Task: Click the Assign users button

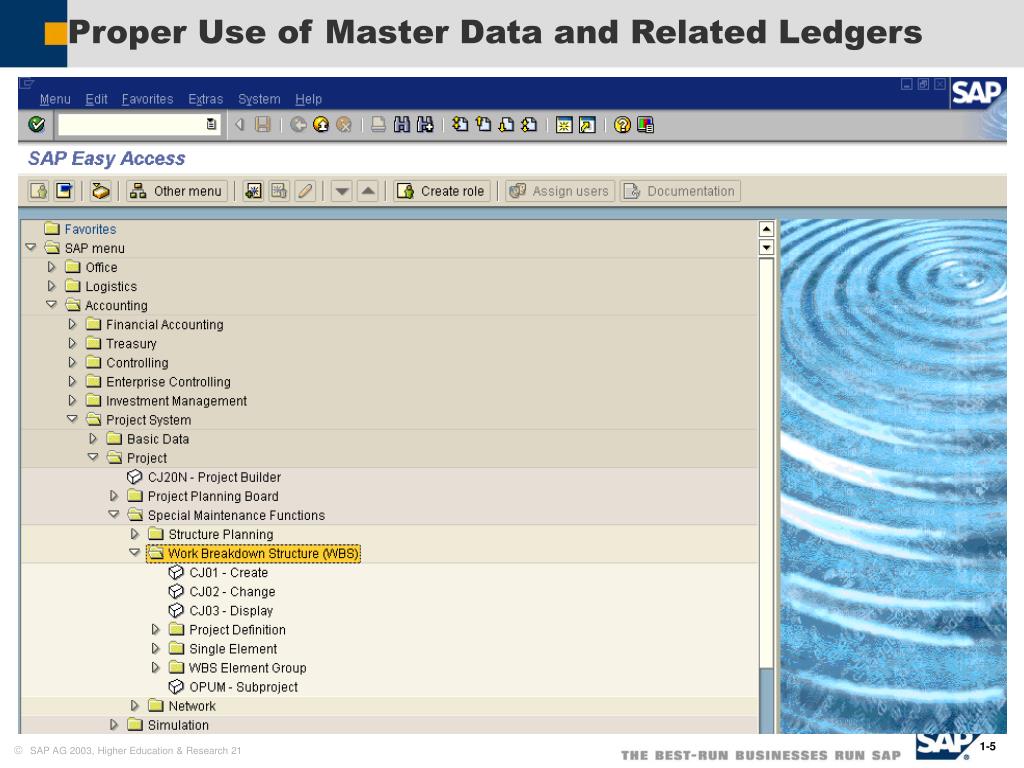Action: [560, 191]
